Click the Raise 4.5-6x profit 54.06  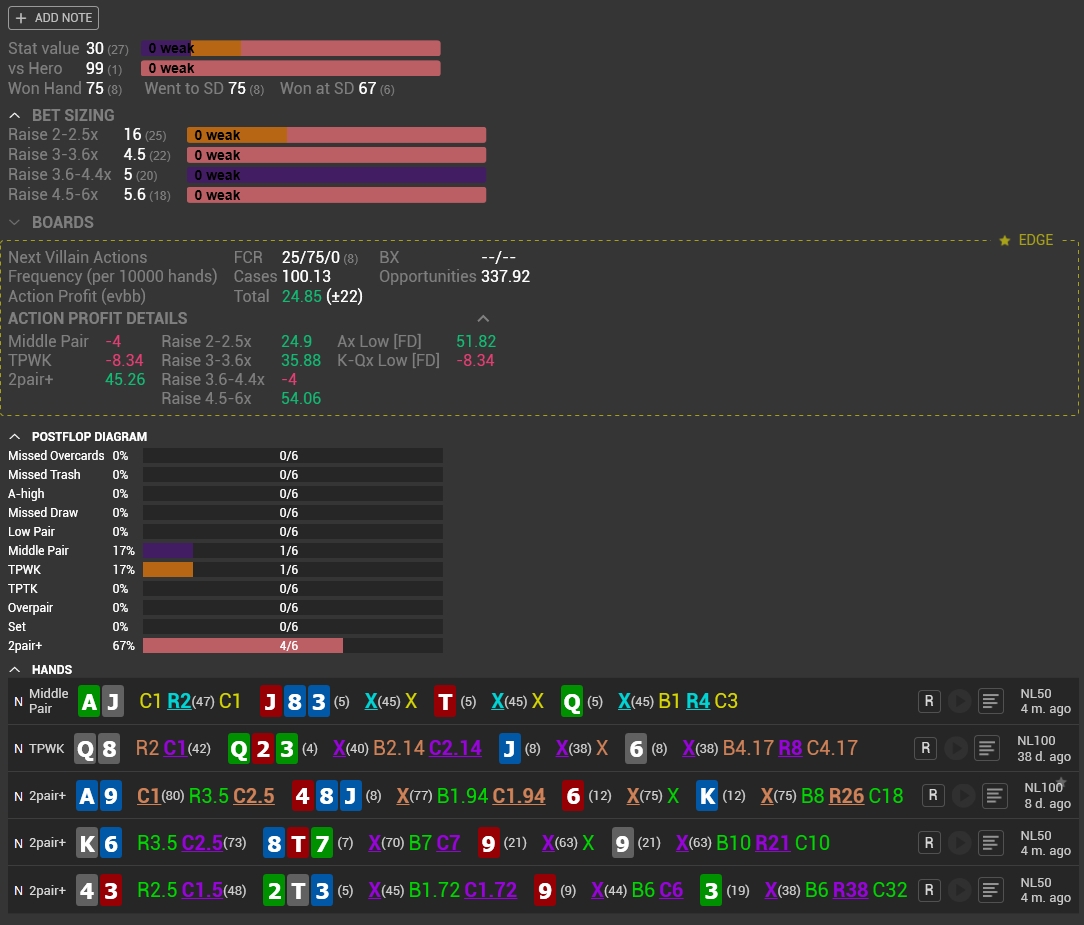(x=301, y=398)
